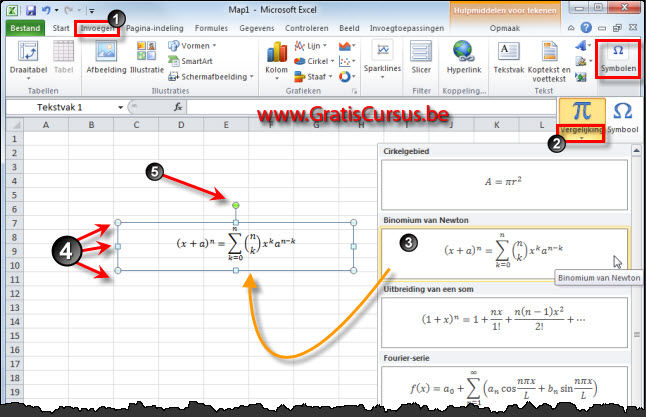
Task: Insert a Slicer filter
Action: tap(421, 58)
